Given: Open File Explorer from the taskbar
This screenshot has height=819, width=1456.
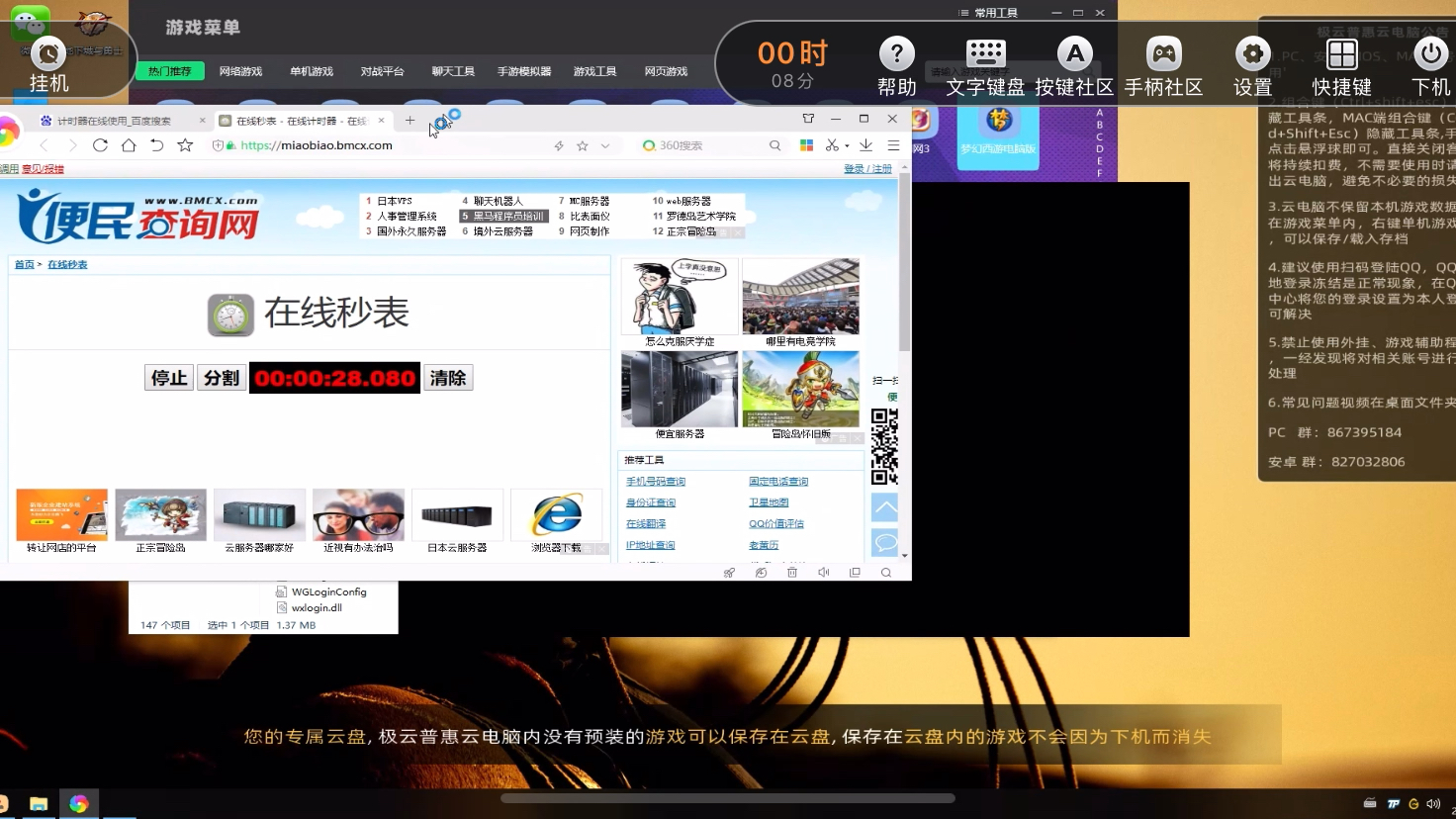Looking at the screenshot, I should click(x=39, y=803).
